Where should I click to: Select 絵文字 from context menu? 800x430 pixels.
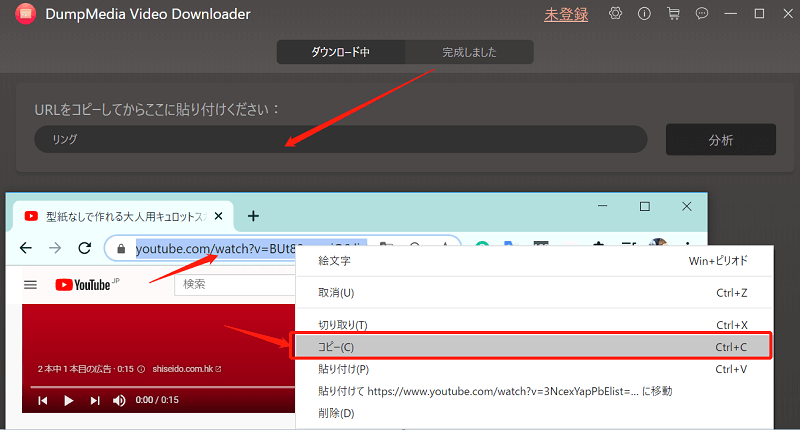(x=534, y=261)
